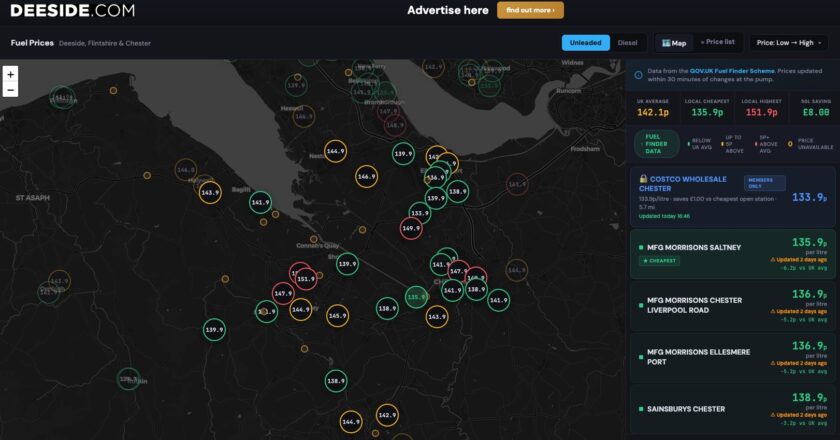Open the Sainsburys Chester station card
The image size is (840, 440).
coord(732,409)
